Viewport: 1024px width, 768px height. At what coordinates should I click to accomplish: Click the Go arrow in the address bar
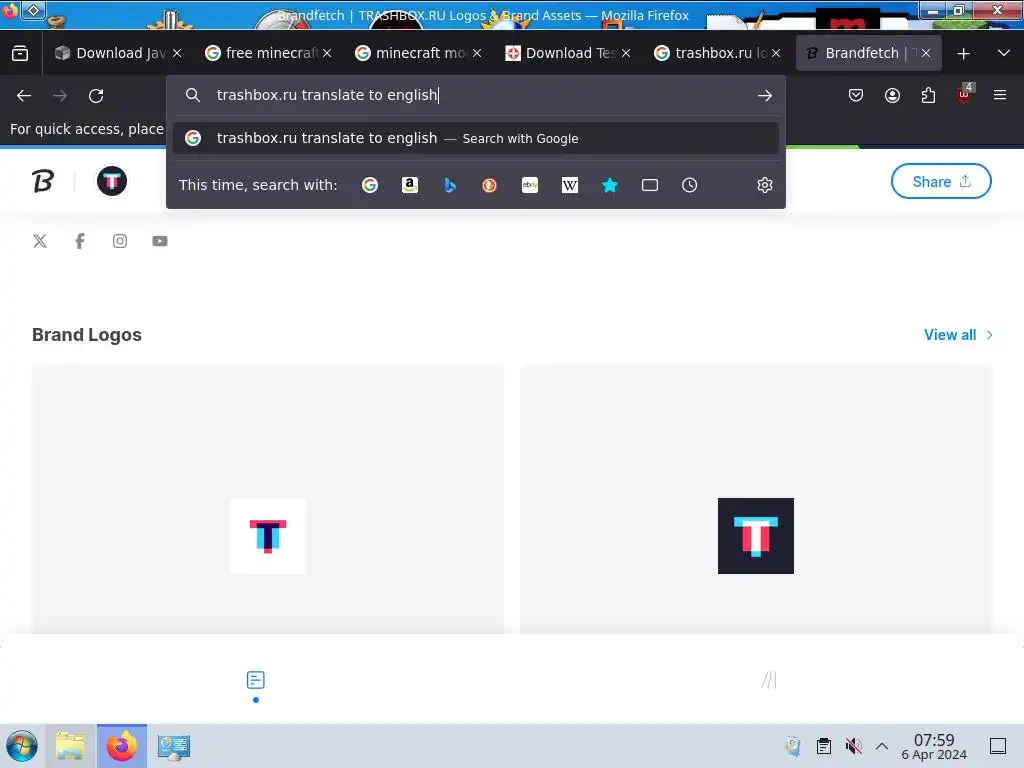coord(765,95)
